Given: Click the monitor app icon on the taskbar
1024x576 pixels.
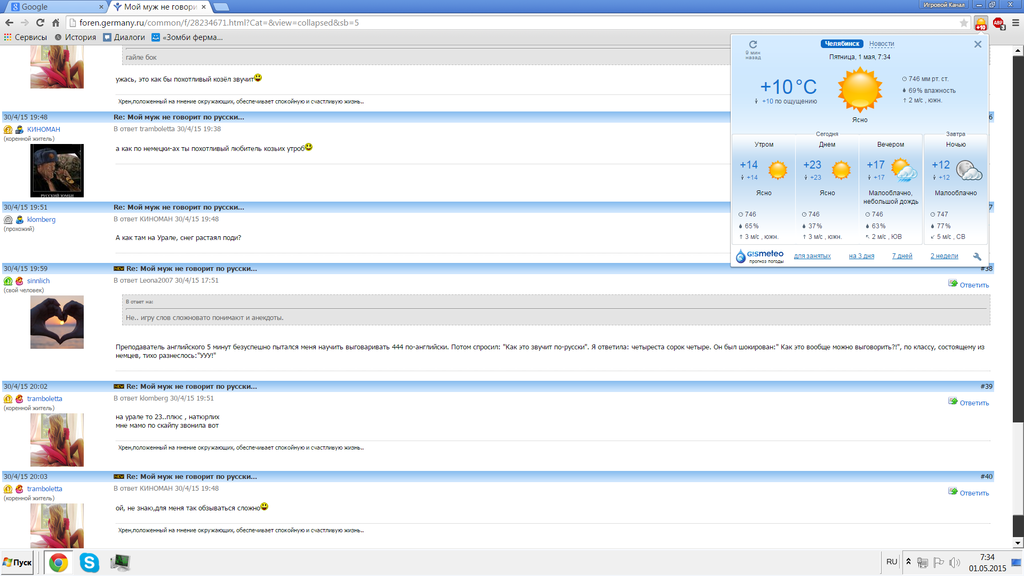Looking at the screenshot, I should click(120, 562).
